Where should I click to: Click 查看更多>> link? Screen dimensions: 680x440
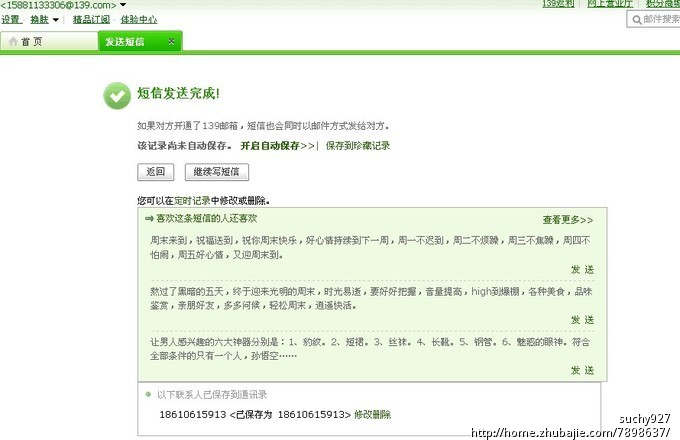click(x=568, y=220)
